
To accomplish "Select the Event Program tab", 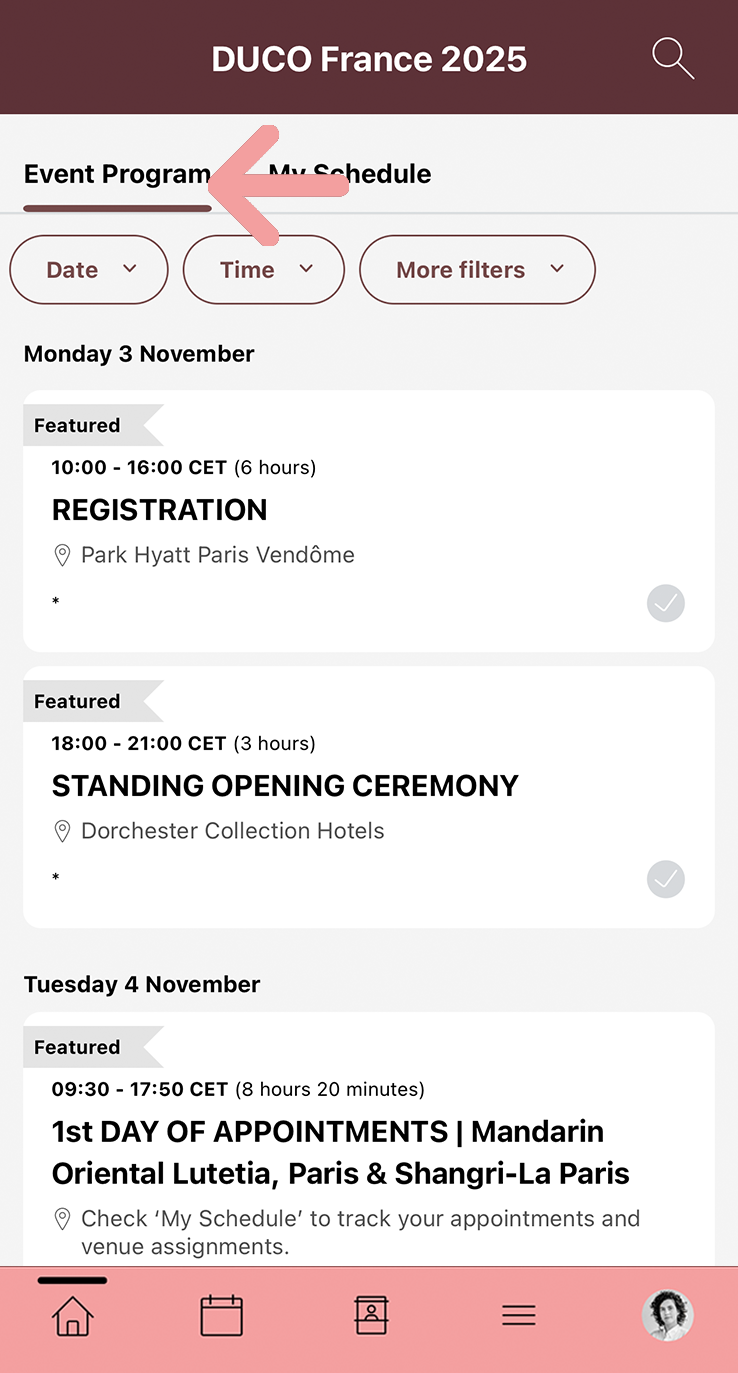I will [x=116, y=174].
